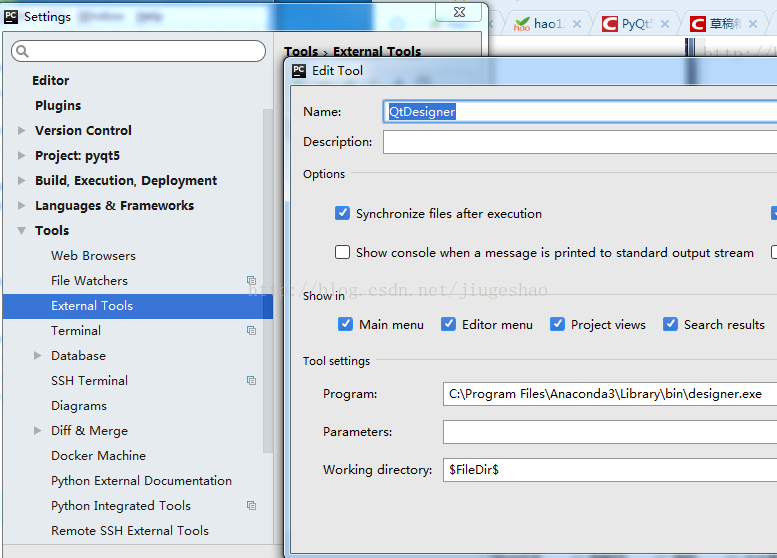Close the hao1 browser tab

click(577, 24)
